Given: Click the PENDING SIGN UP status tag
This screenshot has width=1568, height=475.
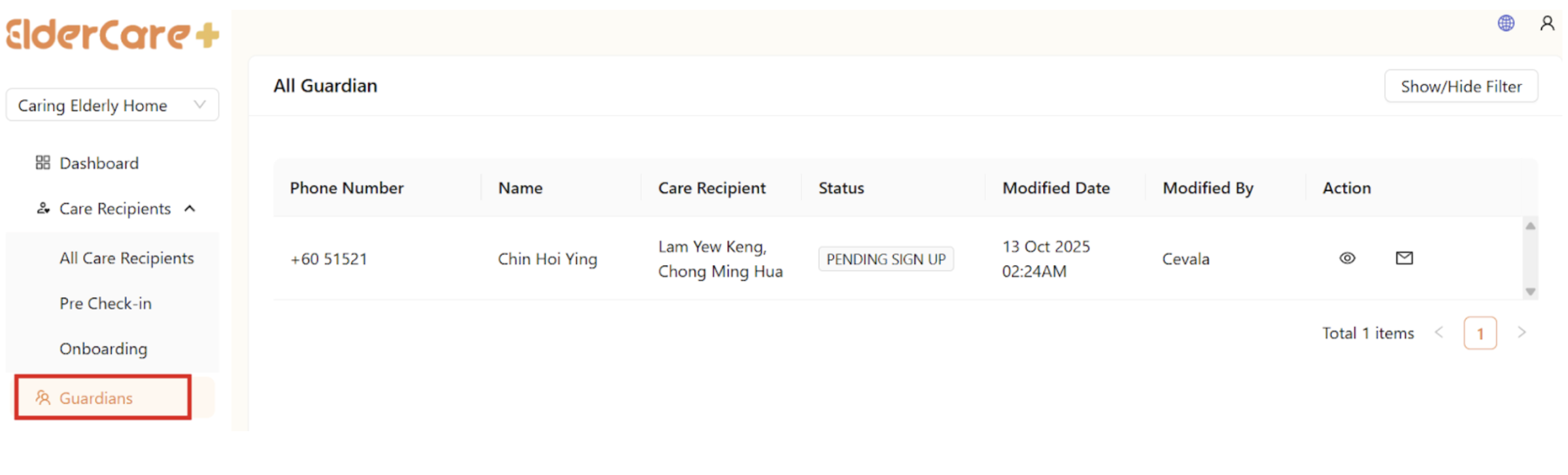Looking at the screenshot, I should [885, 259].
